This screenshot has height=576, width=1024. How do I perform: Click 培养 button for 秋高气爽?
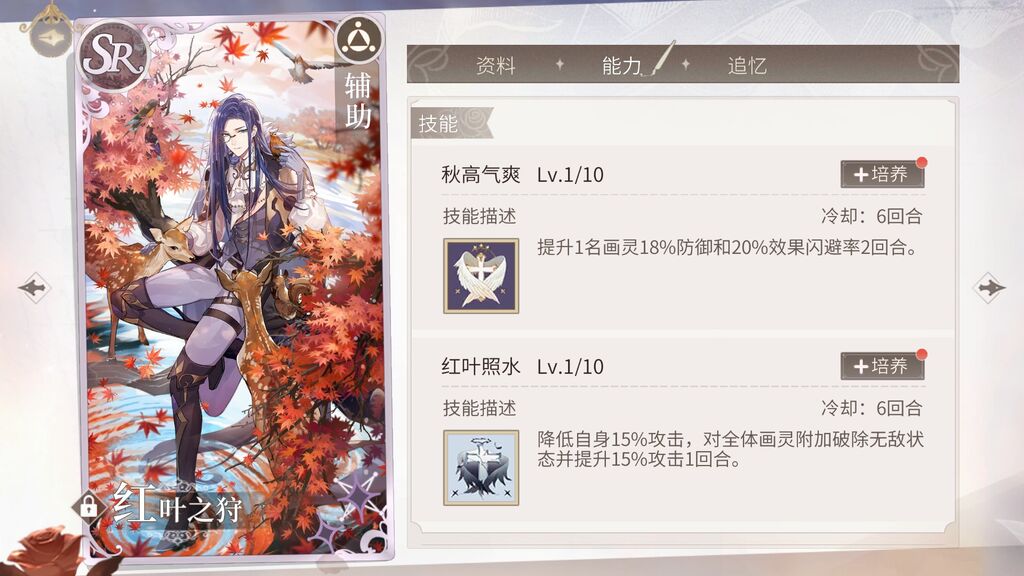(882, 174)
